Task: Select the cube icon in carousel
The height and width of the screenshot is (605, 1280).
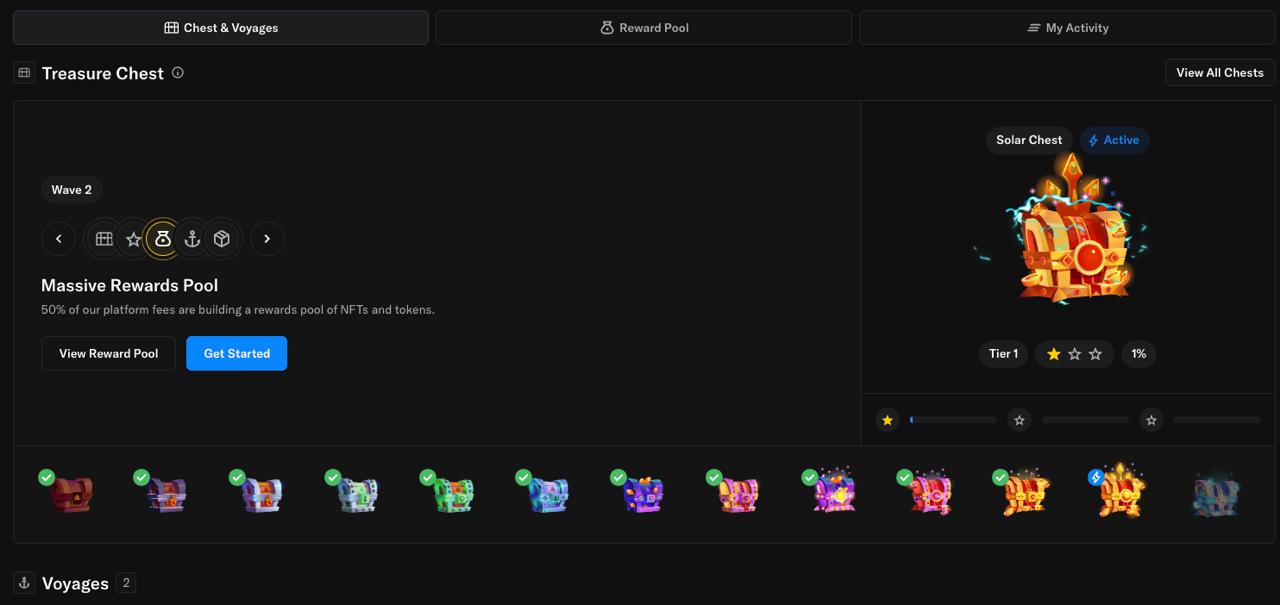Action: point(222,239)
